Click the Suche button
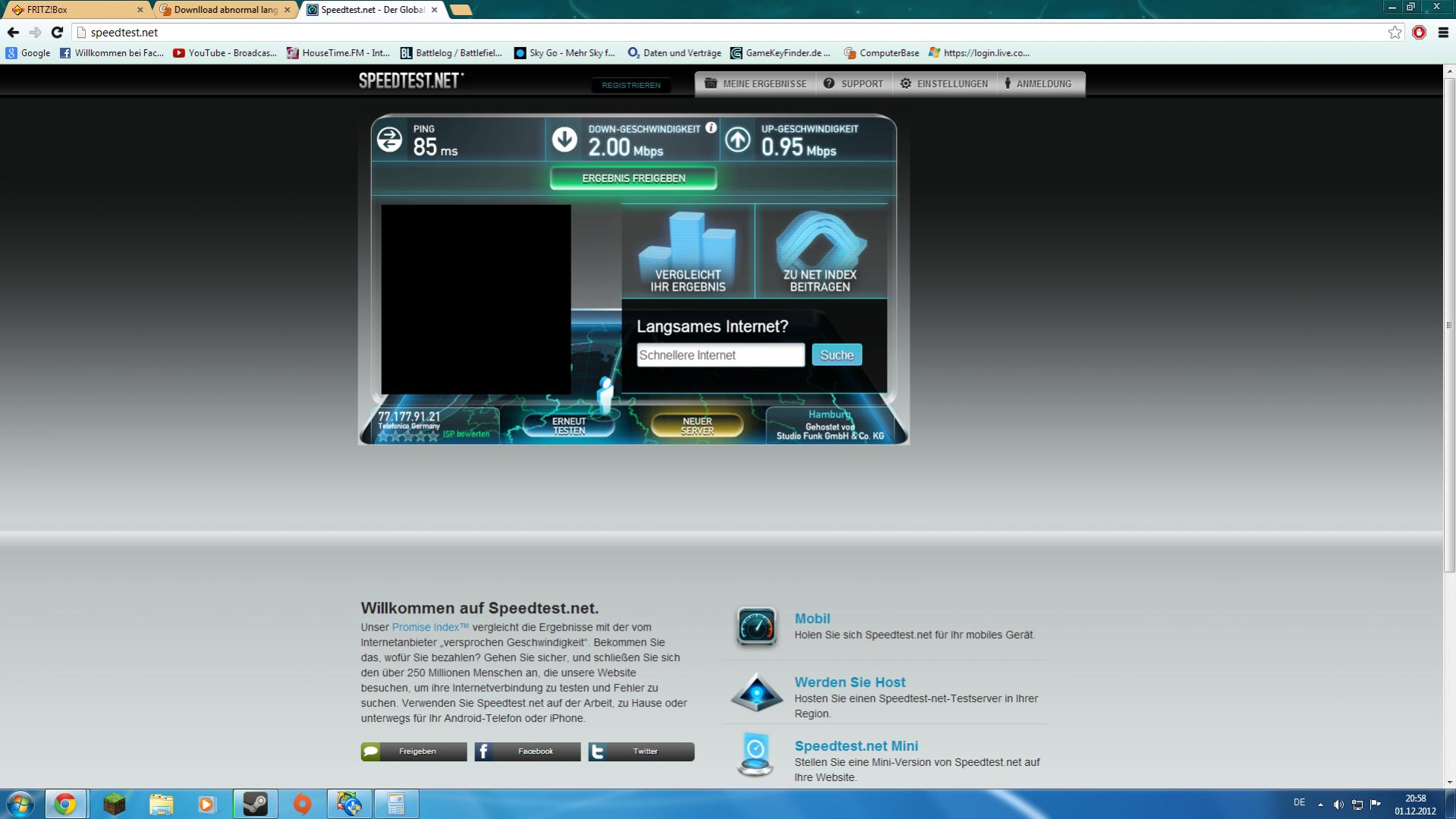This screenshot has width=1456, height=819. tap(837, 355)
